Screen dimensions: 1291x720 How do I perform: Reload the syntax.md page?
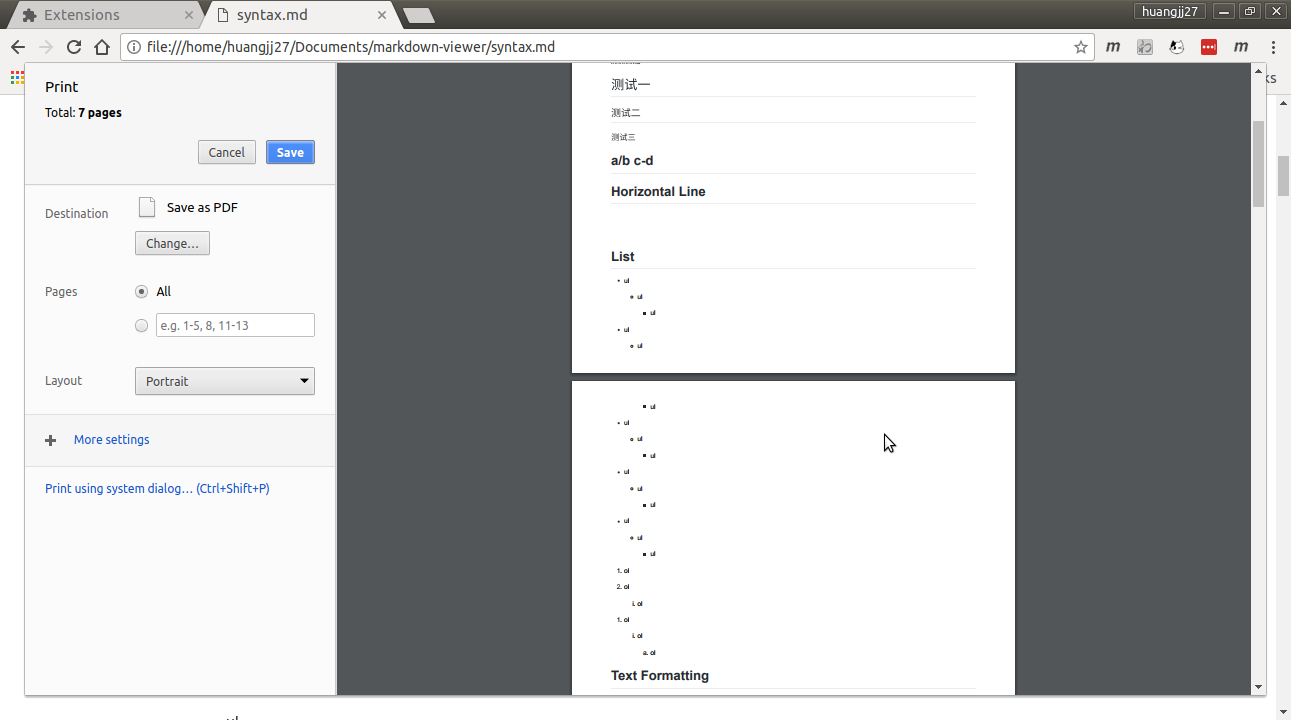74,47
